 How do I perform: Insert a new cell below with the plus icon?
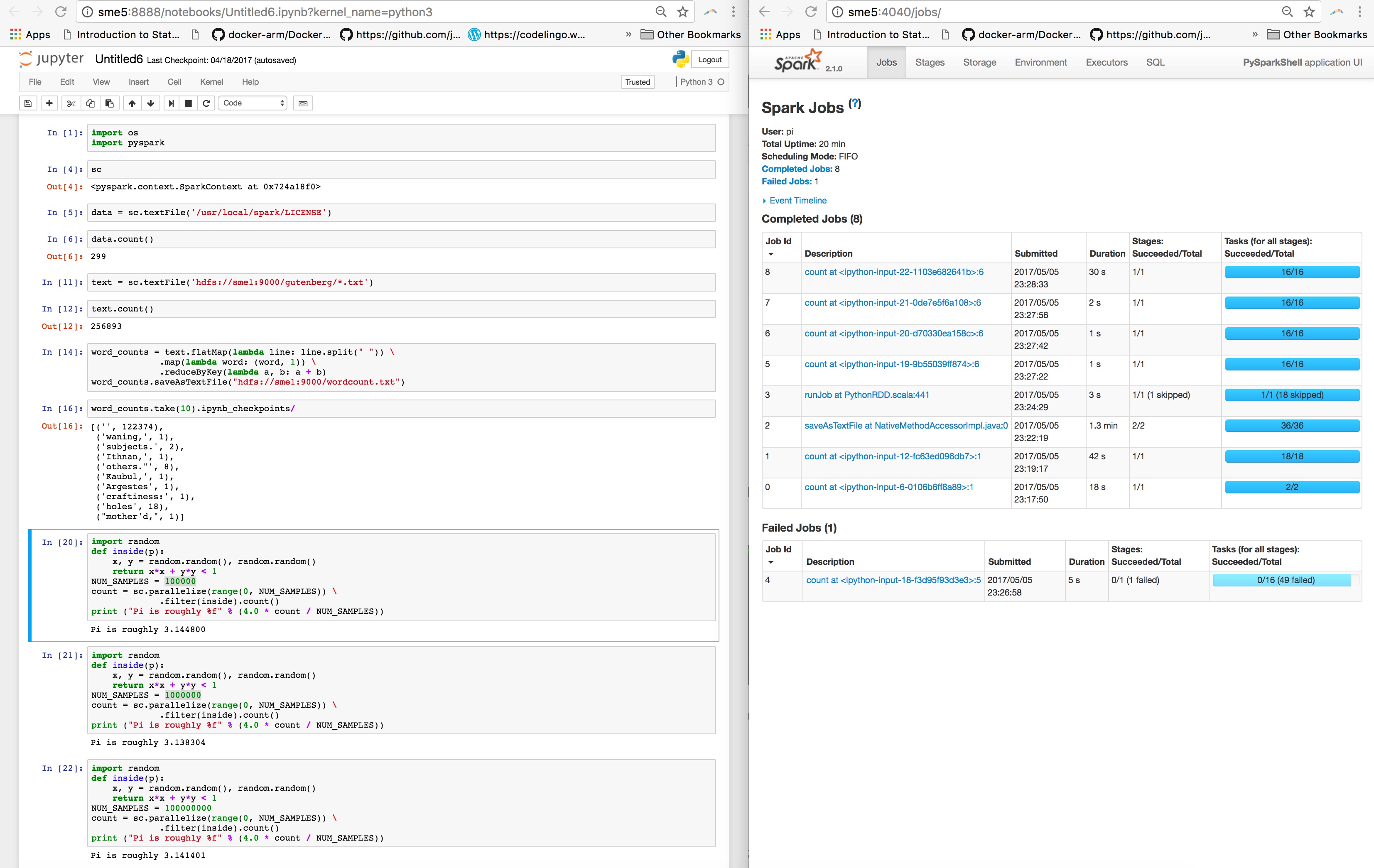(50, 103)
